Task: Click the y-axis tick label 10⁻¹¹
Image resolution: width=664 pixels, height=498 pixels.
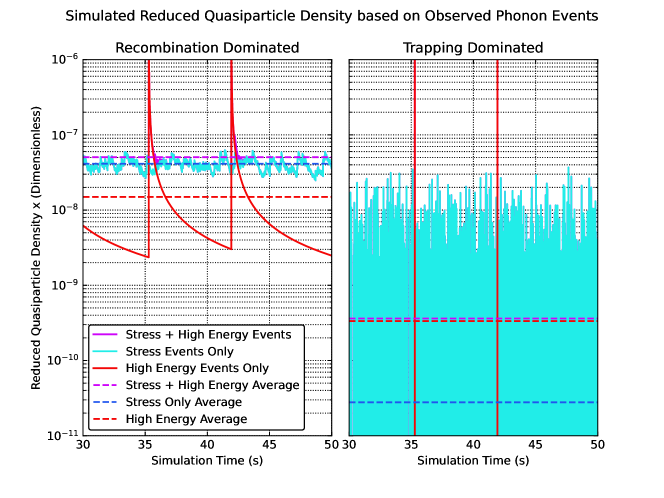Action: tap(63, 435)
